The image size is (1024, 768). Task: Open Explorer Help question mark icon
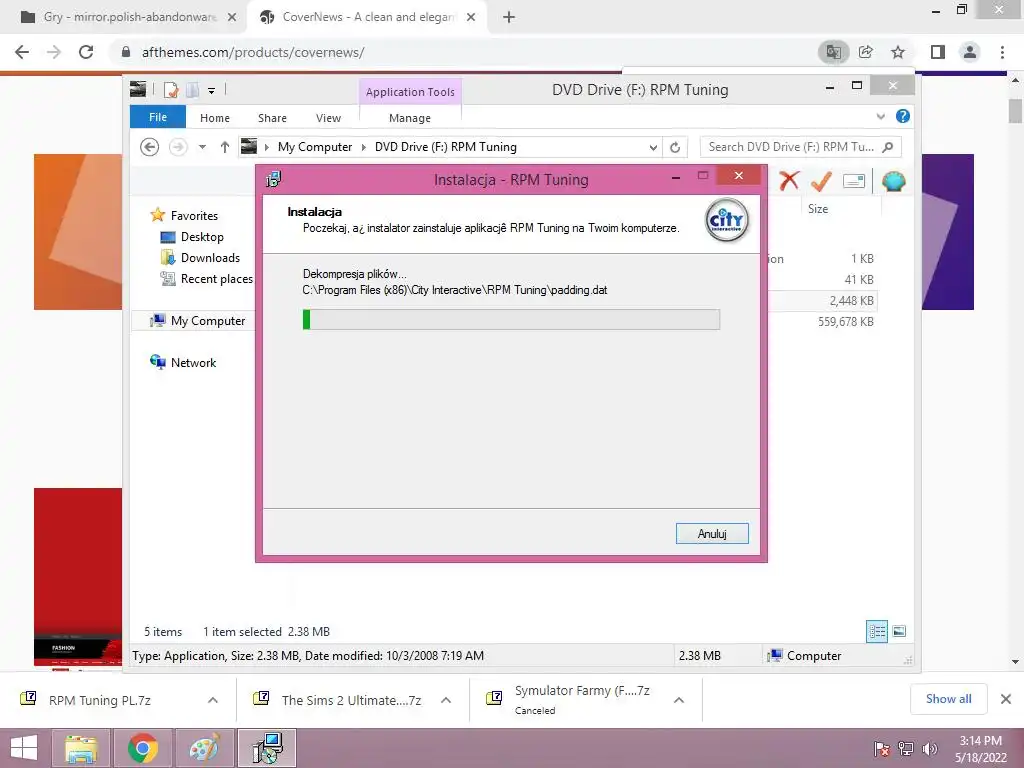903,116
